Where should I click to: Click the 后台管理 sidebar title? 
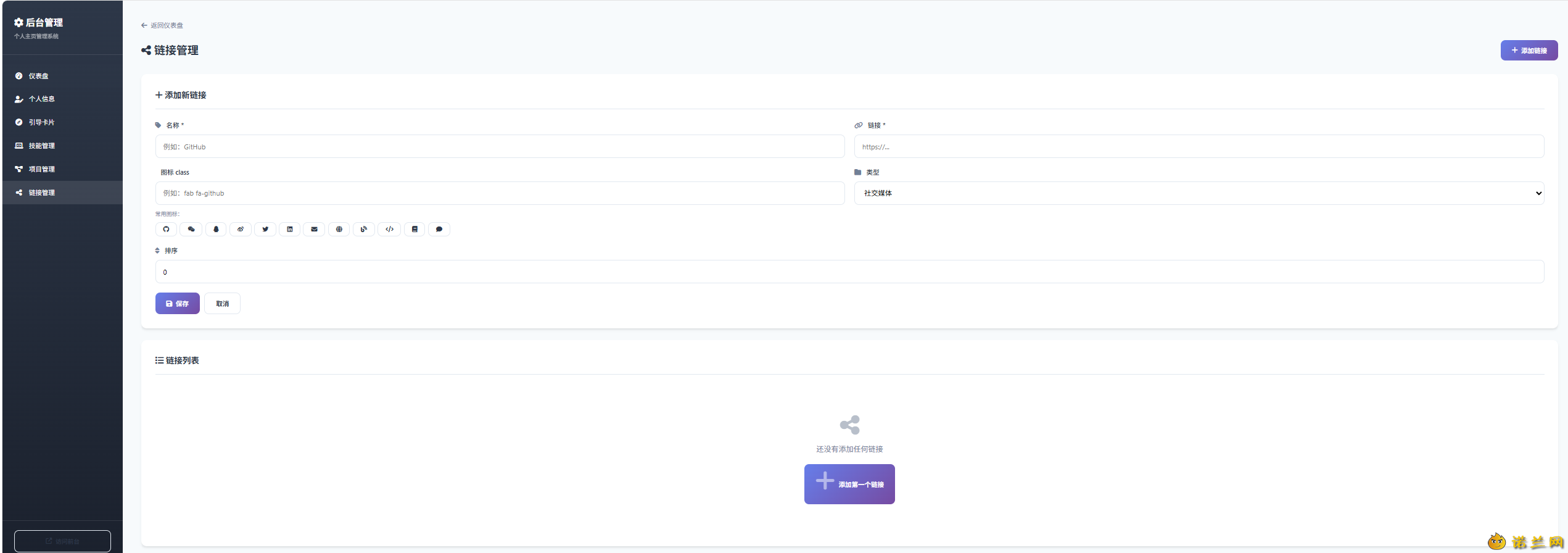pyautogui.click(x=39, y=23)
